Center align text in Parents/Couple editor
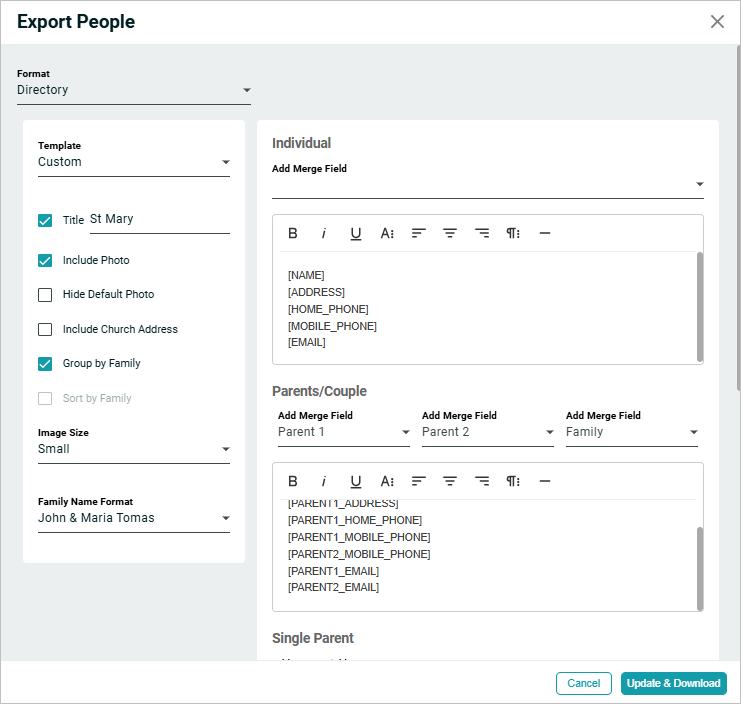The width and height of the screenshot is (741, 704). pyautogui.click(x=450, y=481)
